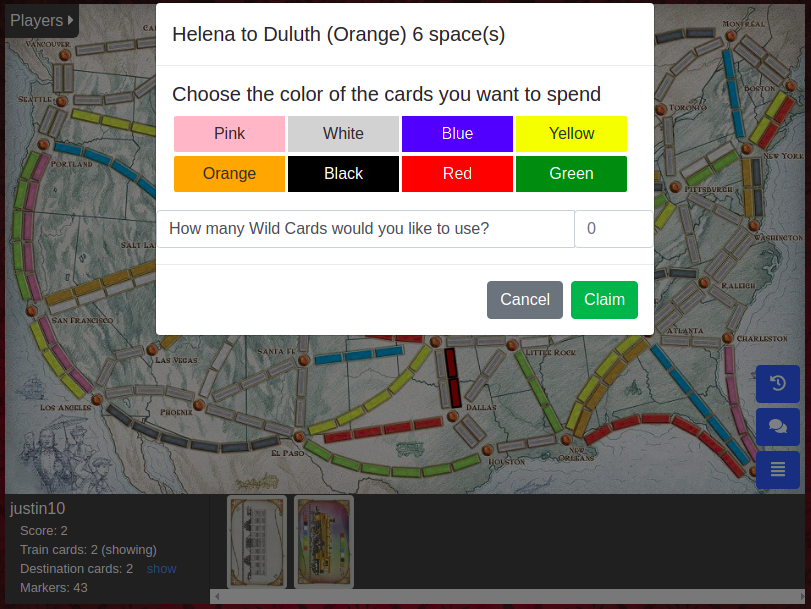
Task: Select the white train card in hand
Action: coord(257,541)
